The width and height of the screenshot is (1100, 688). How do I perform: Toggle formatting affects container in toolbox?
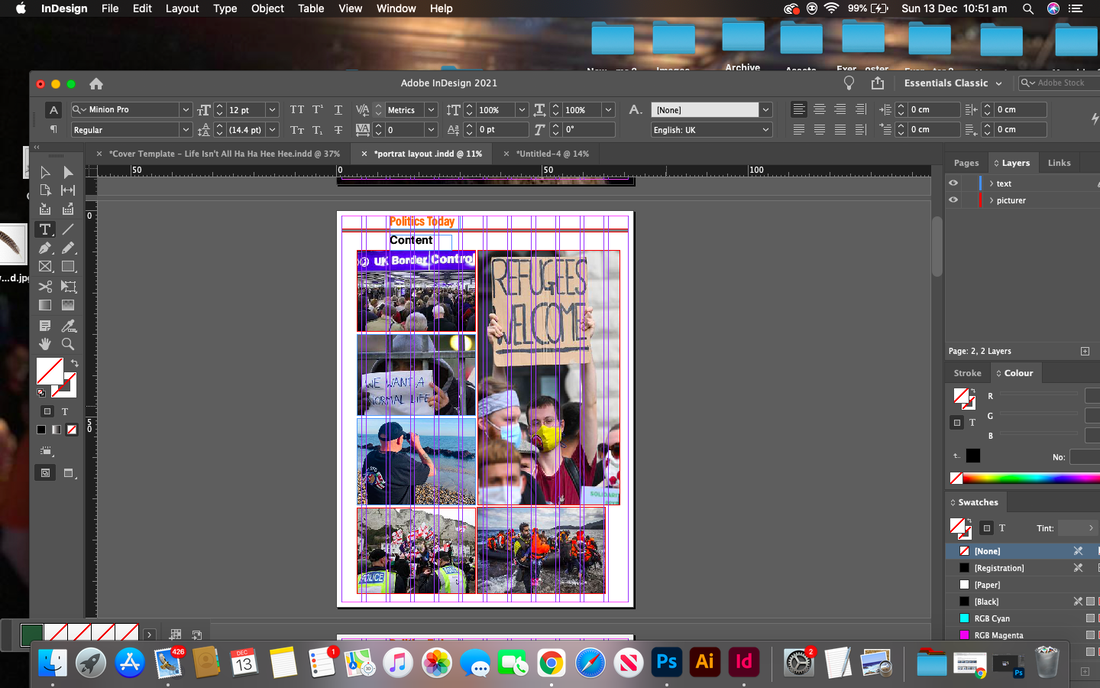coord(47,411)
